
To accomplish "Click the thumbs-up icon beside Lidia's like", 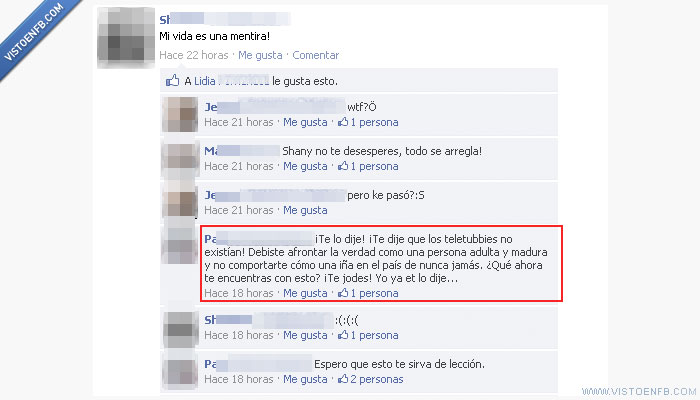I will [172, 81].
